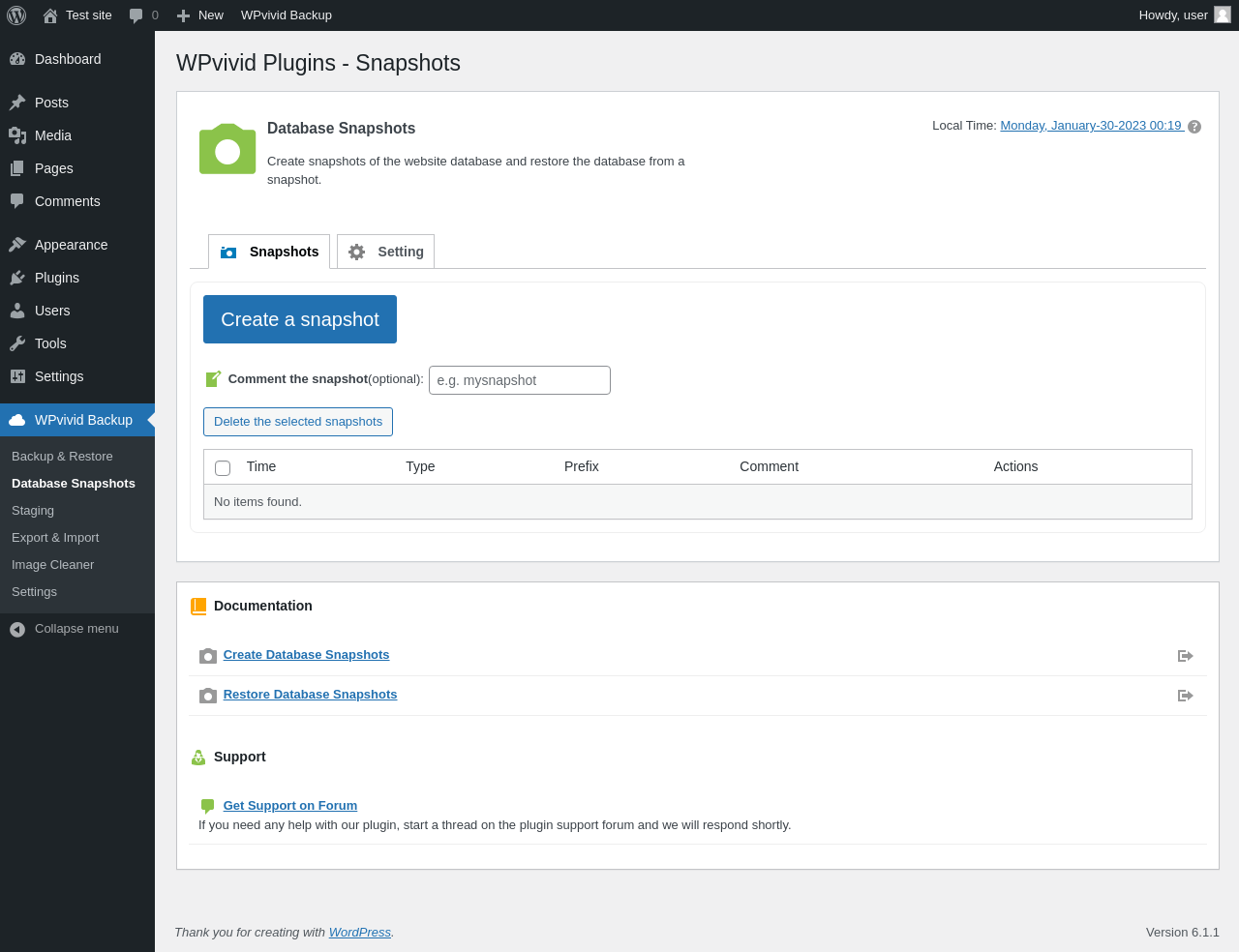1239x952 pixels.
Task: Click the Comments icon in sidebar
Action: pyautogui.click(x=17, y=201)
